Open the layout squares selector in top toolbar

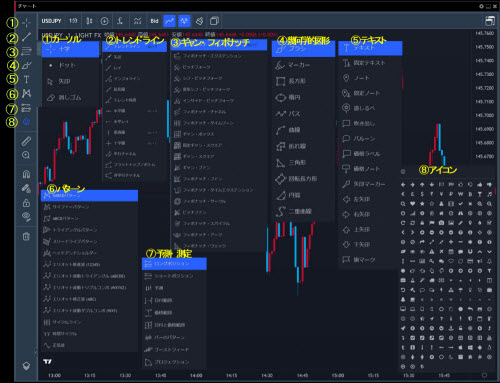[x=214, y=21]
